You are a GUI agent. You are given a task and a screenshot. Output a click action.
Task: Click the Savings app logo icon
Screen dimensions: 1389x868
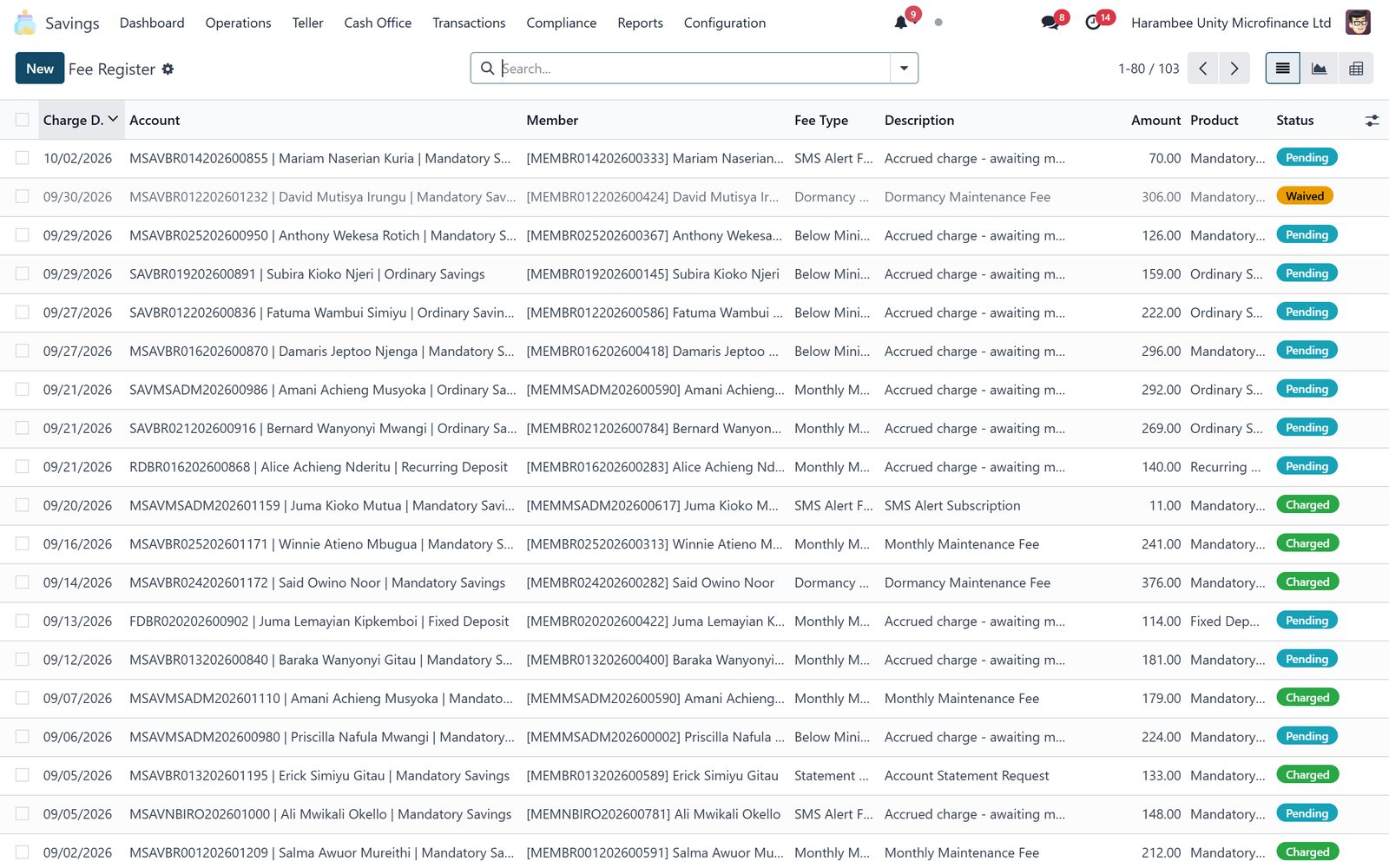[25, 23]
